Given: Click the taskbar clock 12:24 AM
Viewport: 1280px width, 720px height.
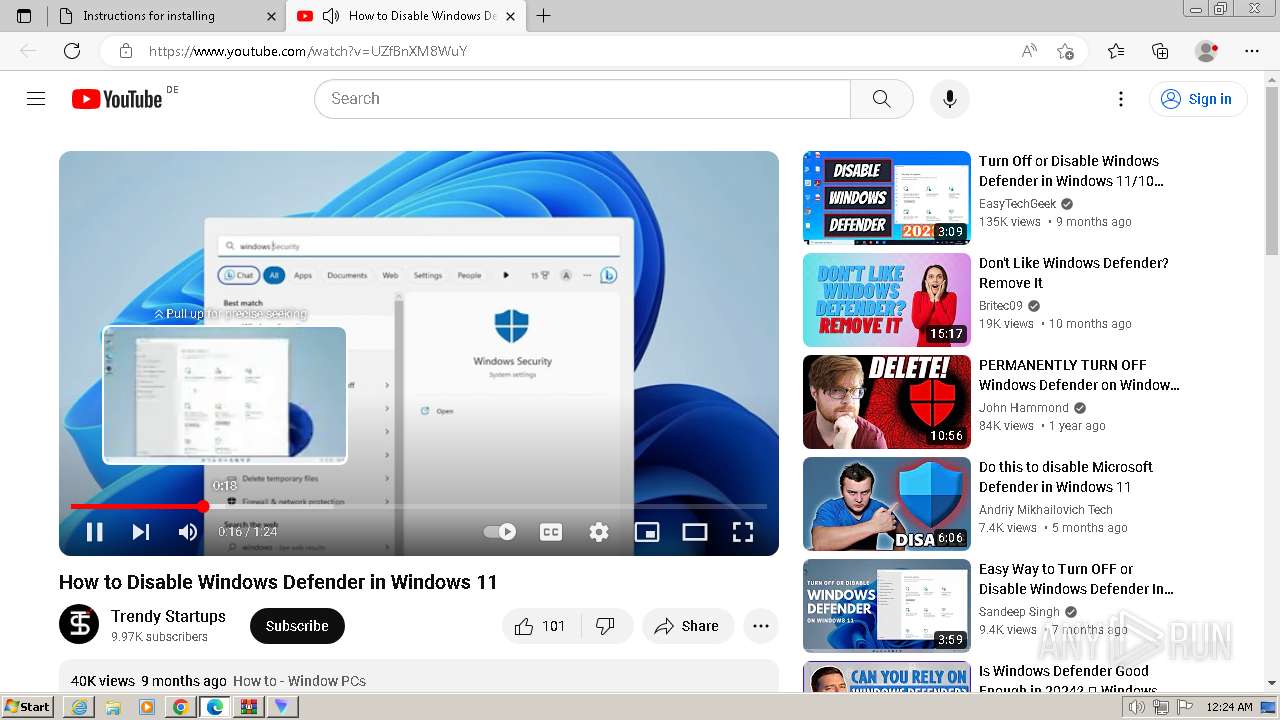Looking at the screenshot, I should tap(1229, 707).
